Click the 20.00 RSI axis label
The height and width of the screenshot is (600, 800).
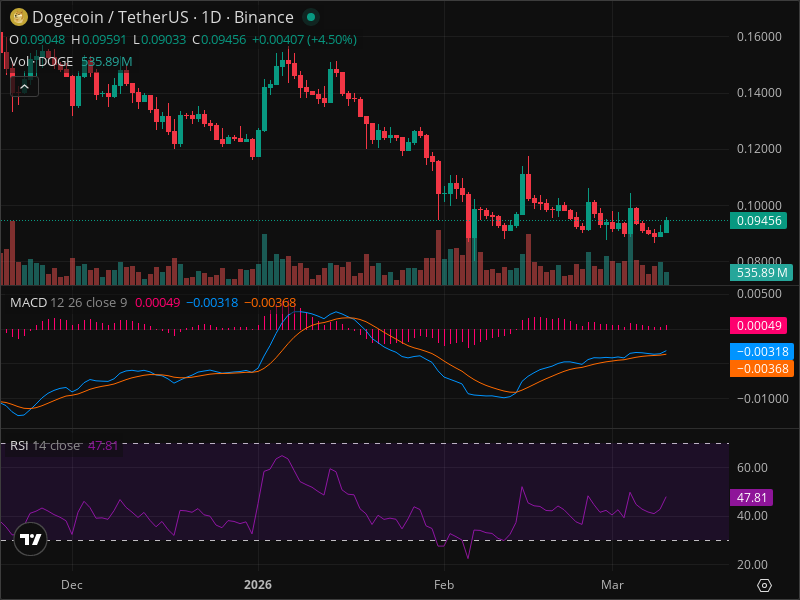point(752,565)
